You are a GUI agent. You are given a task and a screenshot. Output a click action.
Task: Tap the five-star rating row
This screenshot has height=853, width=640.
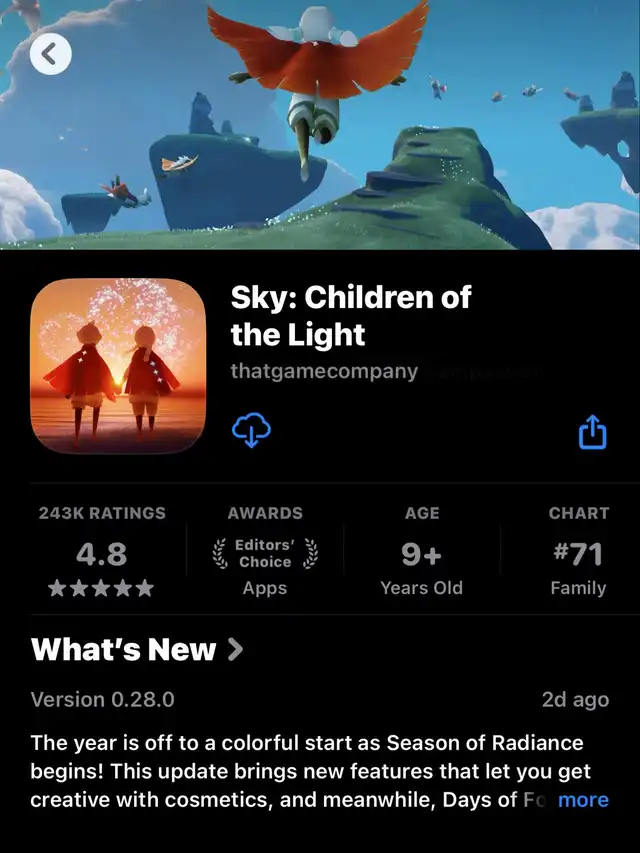click(x=101, y=588)
